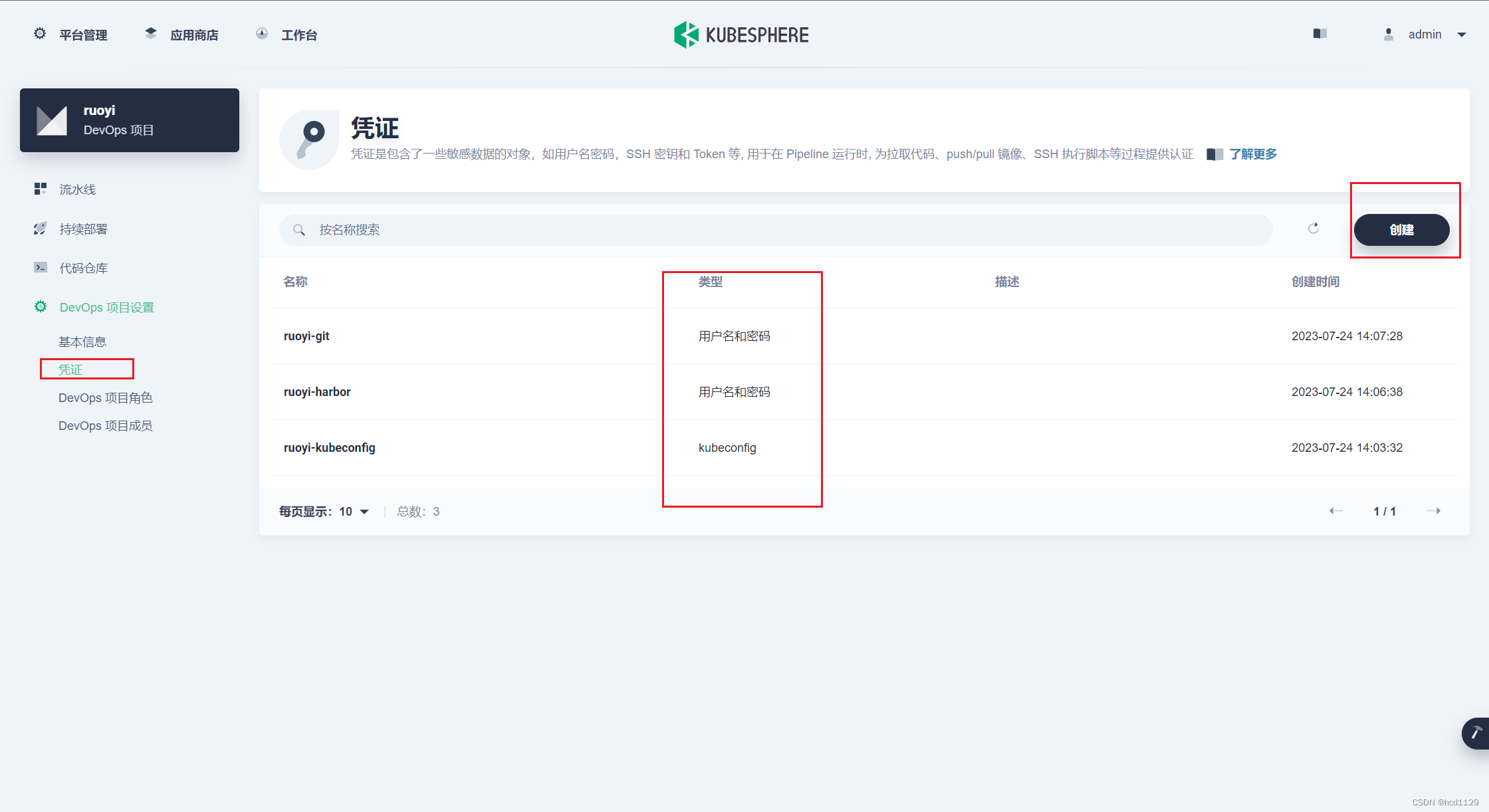Open the ruoyi-harbor credential
This screenshot has width=1489, height=812.
(317, 391)
